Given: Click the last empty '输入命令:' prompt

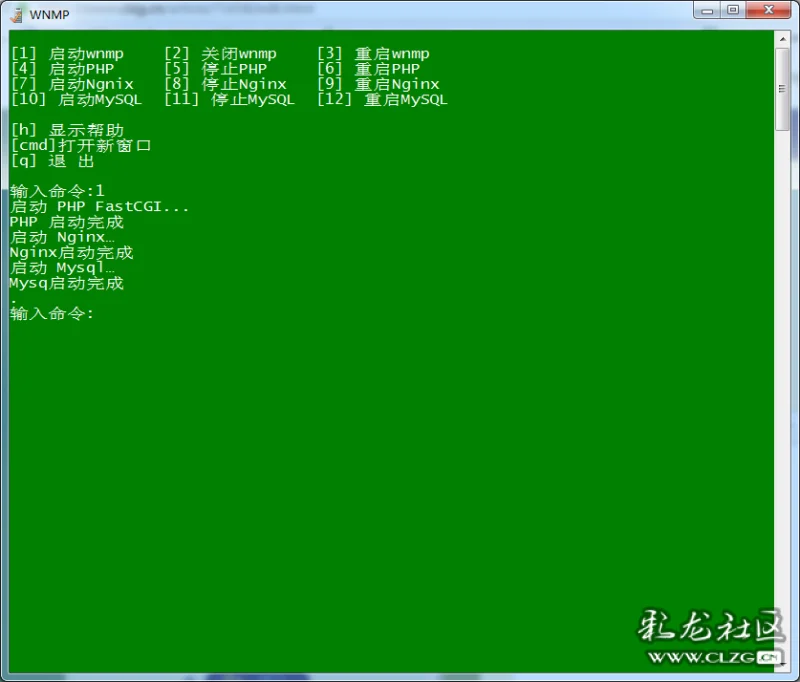Looking at the screenshot, I should (x=52, y=314).
